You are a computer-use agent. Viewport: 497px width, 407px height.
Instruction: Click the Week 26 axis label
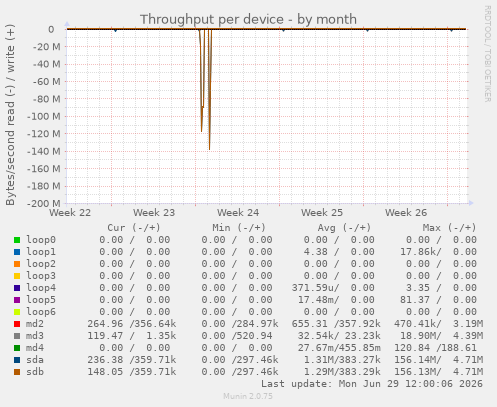click(406, 213)
